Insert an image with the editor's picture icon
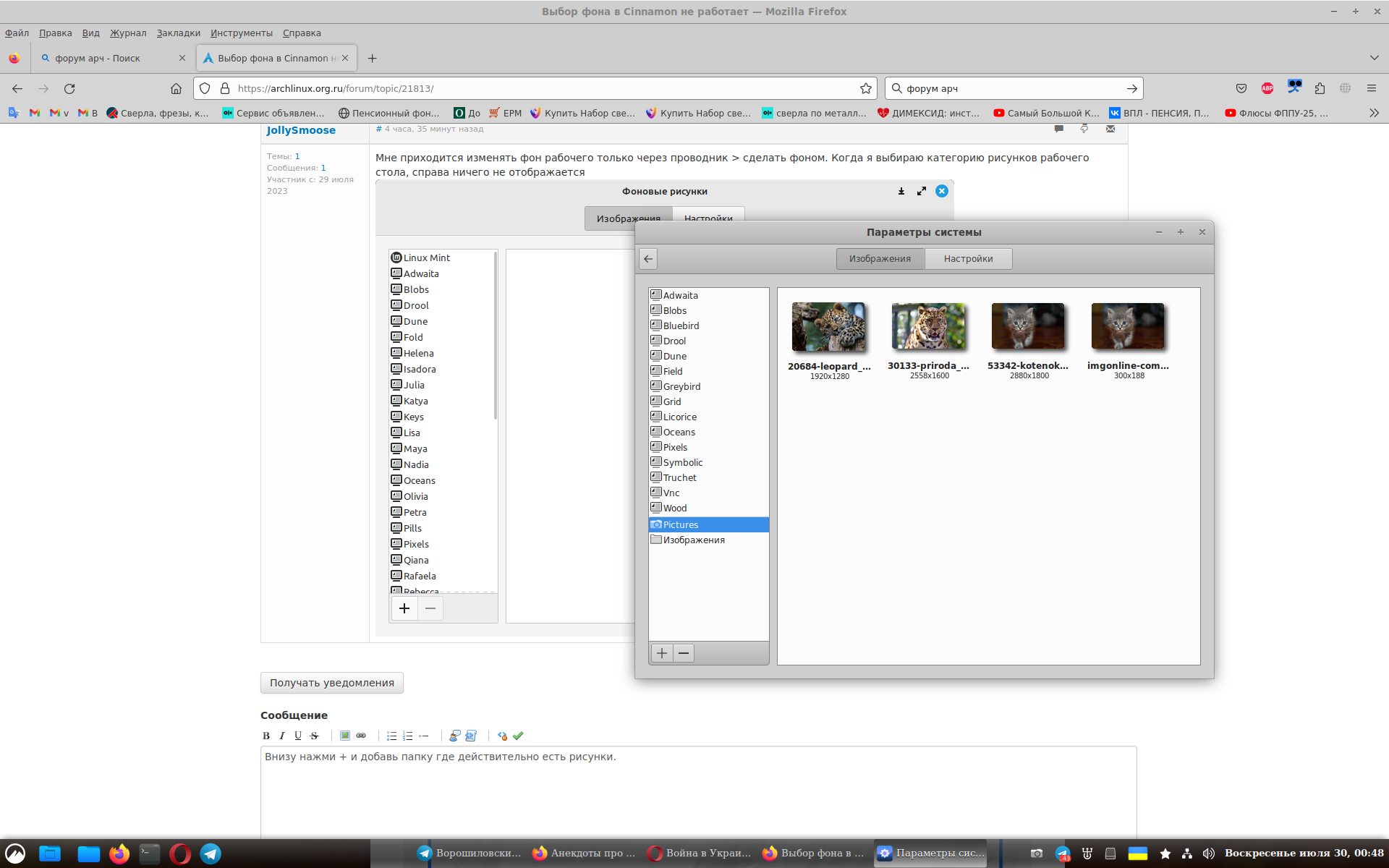This screenshot has height=868, width=1389. [x=345, y=736]
